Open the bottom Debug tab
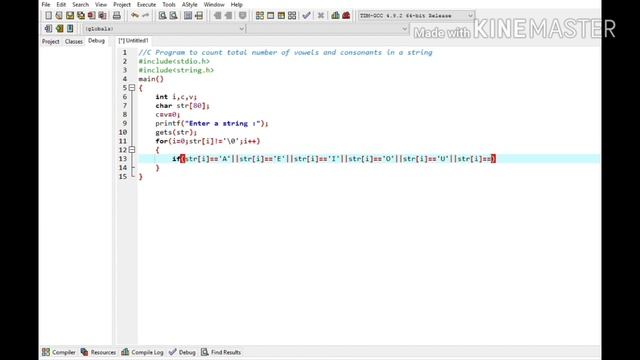 coord(182,352)
